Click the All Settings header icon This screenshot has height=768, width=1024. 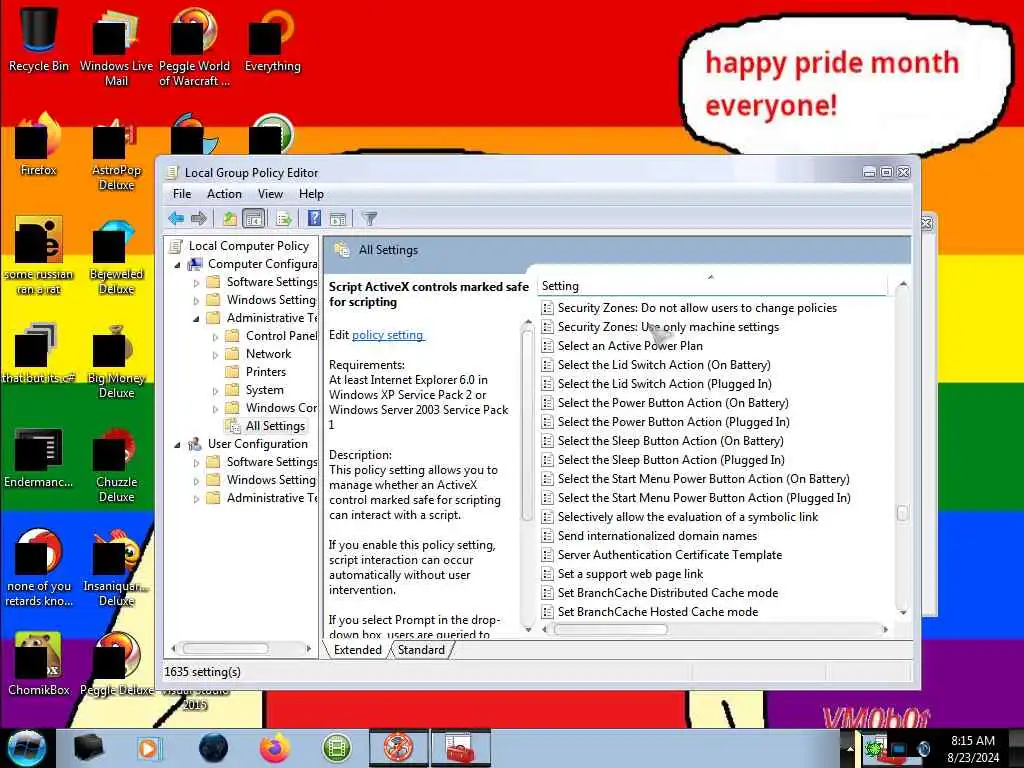pos(342,249)
